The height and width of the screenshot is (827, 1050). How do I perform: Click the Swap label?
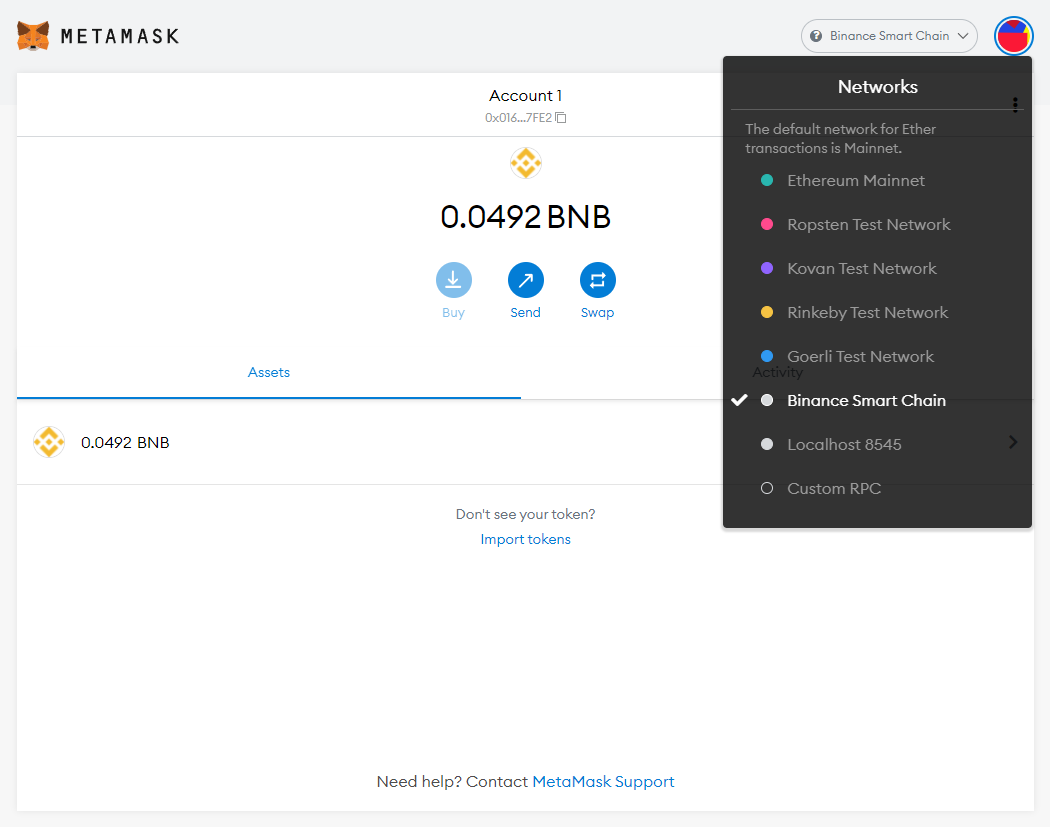point(597,313)
